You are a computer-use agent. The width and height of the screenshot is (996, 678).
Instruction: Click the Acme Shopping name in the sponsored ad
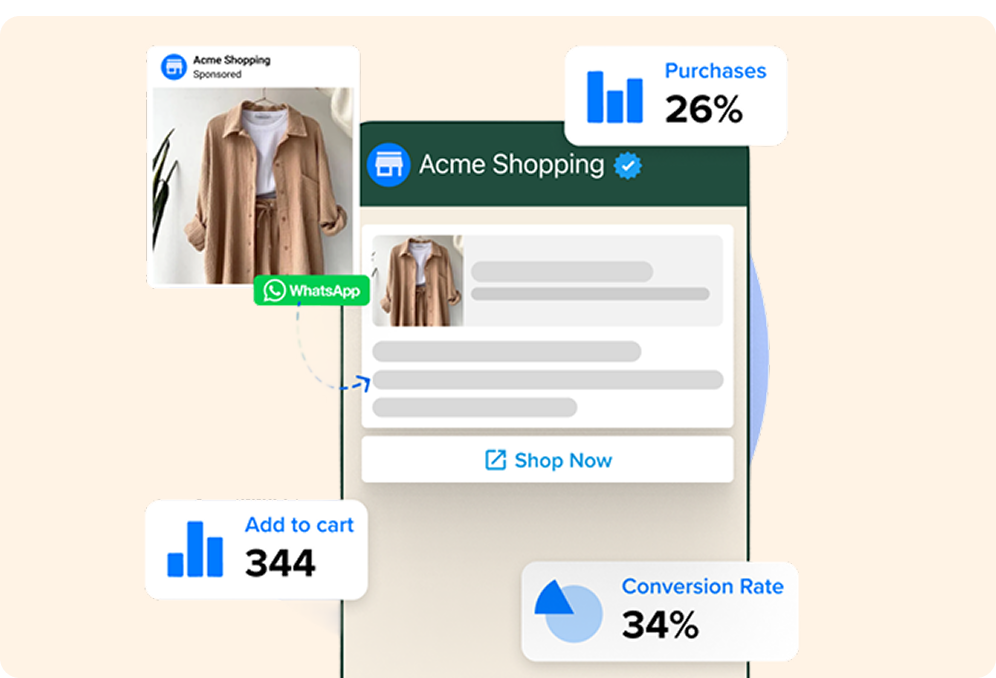pos(232,60)
